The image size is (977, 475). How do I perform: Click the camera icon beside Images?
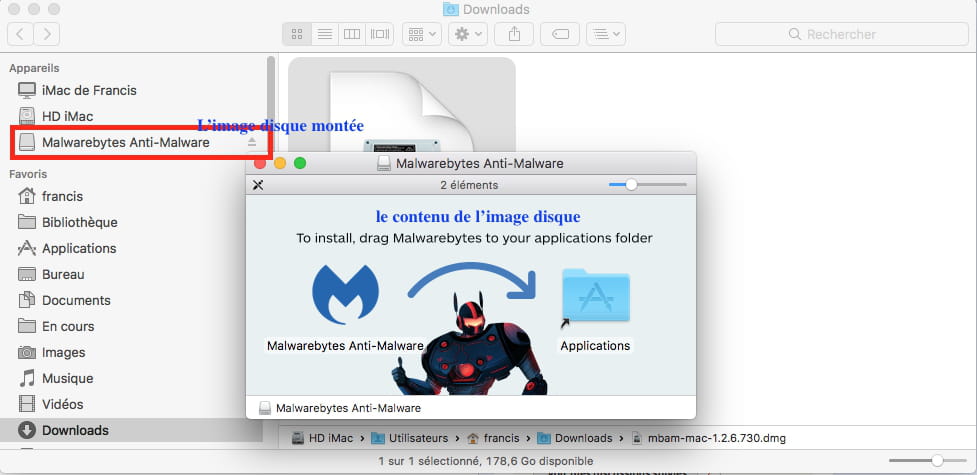point(27,353)
